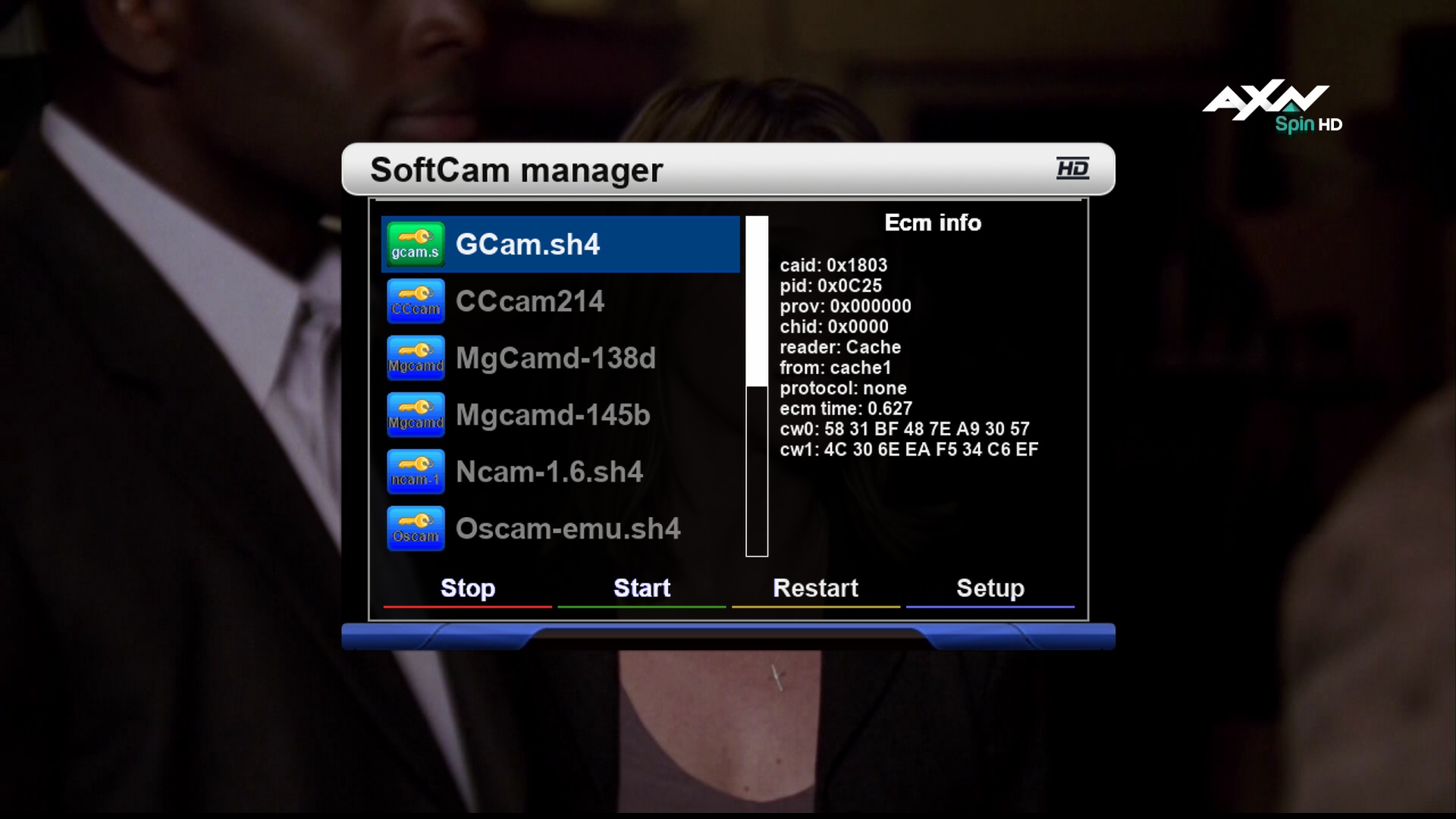Choose Mgcamd-145b softcam entry
The width and height of the screenshot is (1456, 819).
[560, 415]
